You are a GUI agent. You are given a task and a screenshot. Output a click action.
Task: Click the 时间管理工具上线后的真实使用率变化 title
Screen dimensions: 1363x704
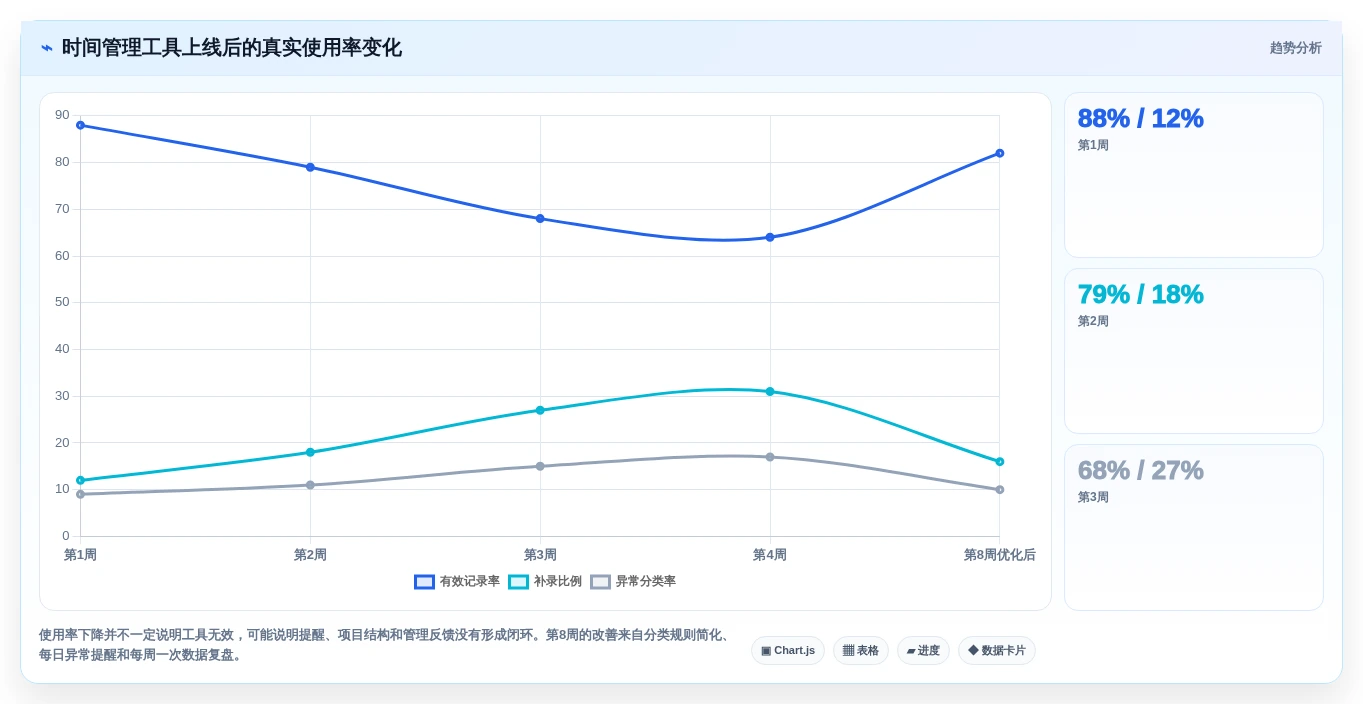coord(232,48)
